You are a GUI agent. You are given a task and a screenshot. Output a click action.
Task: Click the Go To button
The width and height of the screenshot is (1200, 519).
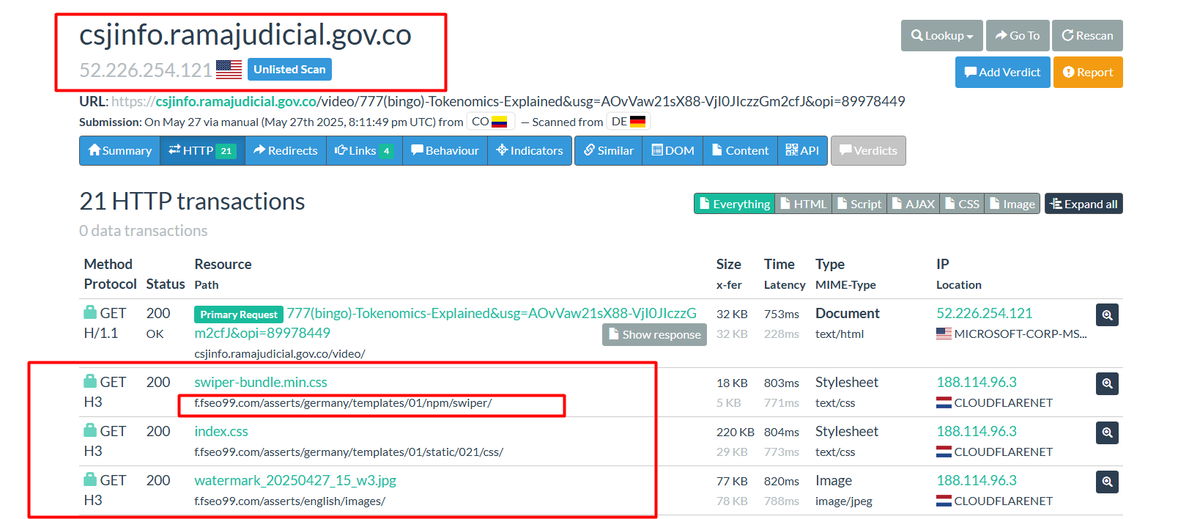coord(1018,35)
